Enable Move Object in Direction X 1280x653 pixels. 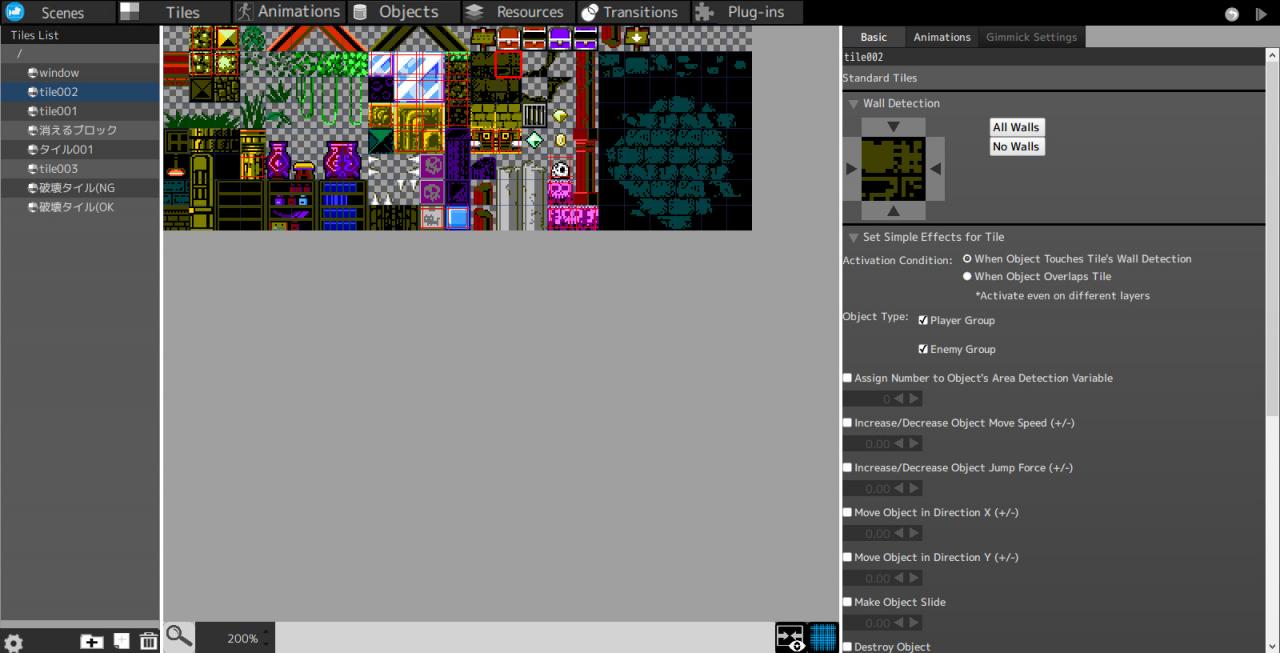point(848,512)
